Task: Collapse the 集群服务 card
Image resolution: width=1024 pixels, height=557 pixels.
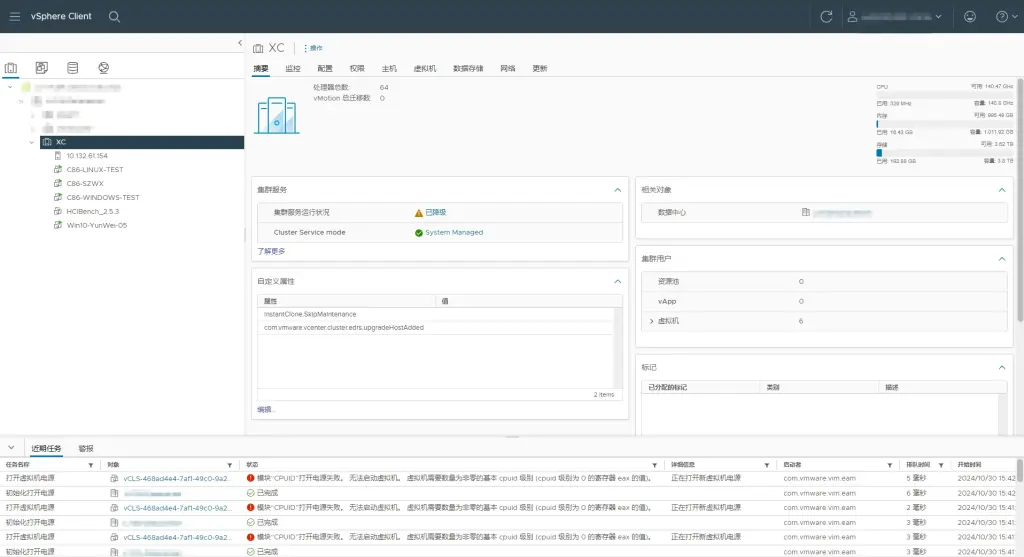Action: coord(617,189)
